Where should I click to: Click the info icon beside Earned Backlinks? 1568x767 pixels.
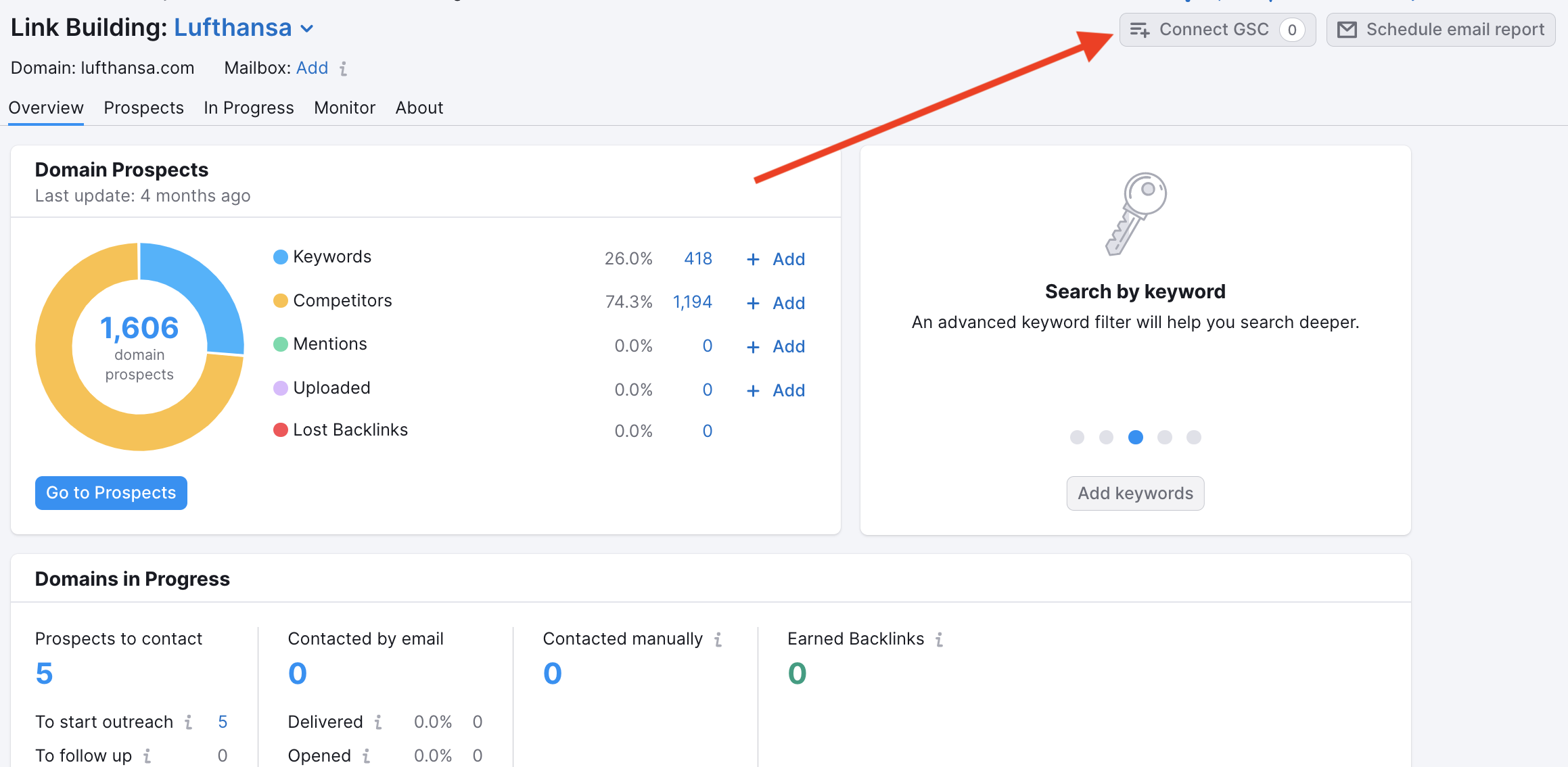pos(939,638)
